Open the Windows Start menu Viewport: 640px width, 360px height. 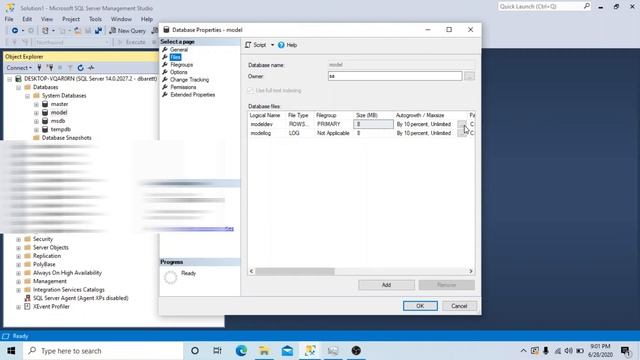click(11, 351)
